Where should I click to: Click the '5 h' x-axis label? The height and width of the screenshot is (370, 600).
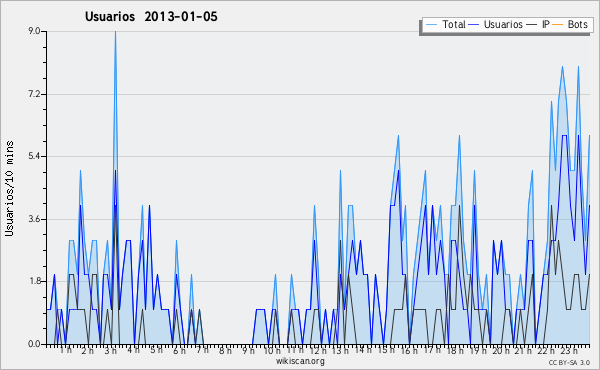pyautogui.click(x=156, y=350)
